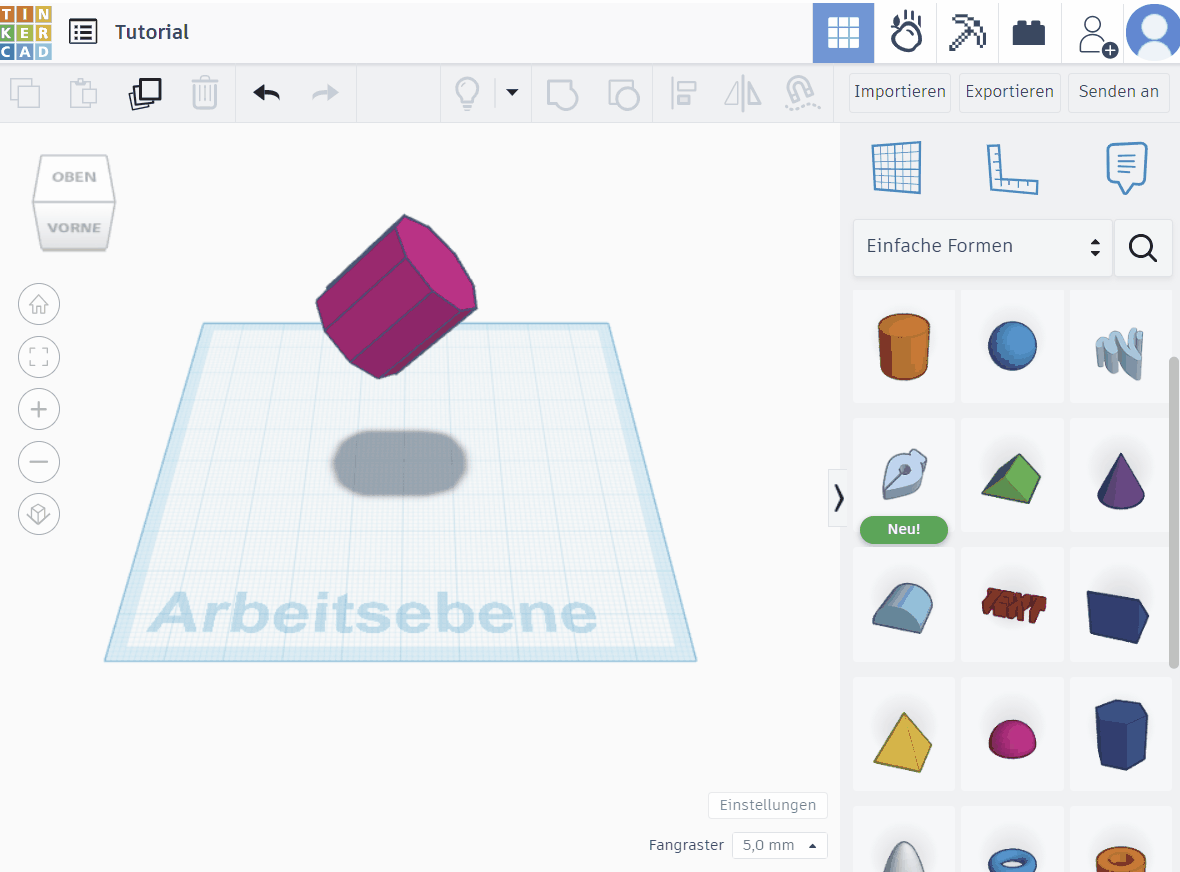Open the Sim Lab hand-and-apple icon
Screen dimensions: 1180x872
pyautogui.click(x=905, y=32)
